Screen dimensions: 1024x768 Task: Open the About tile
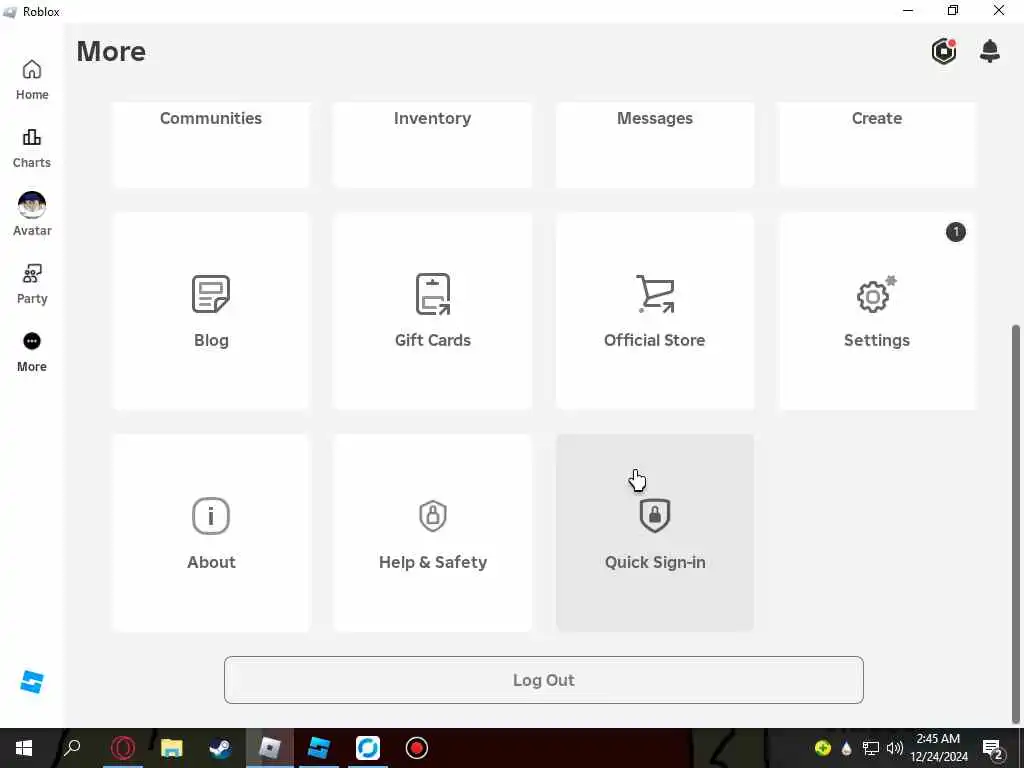[x=211, y=533]
